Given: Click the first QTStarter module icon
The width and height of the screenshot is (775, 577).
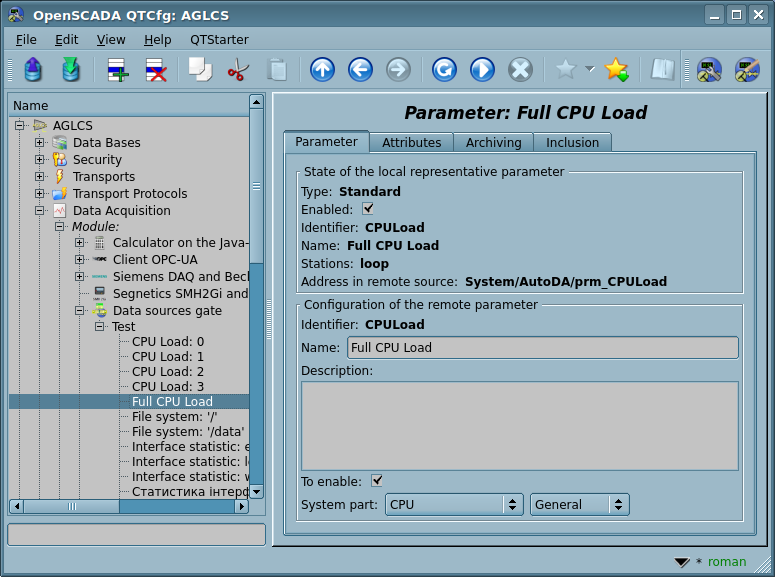Looking at the screenshot, I should click(709, 69).
